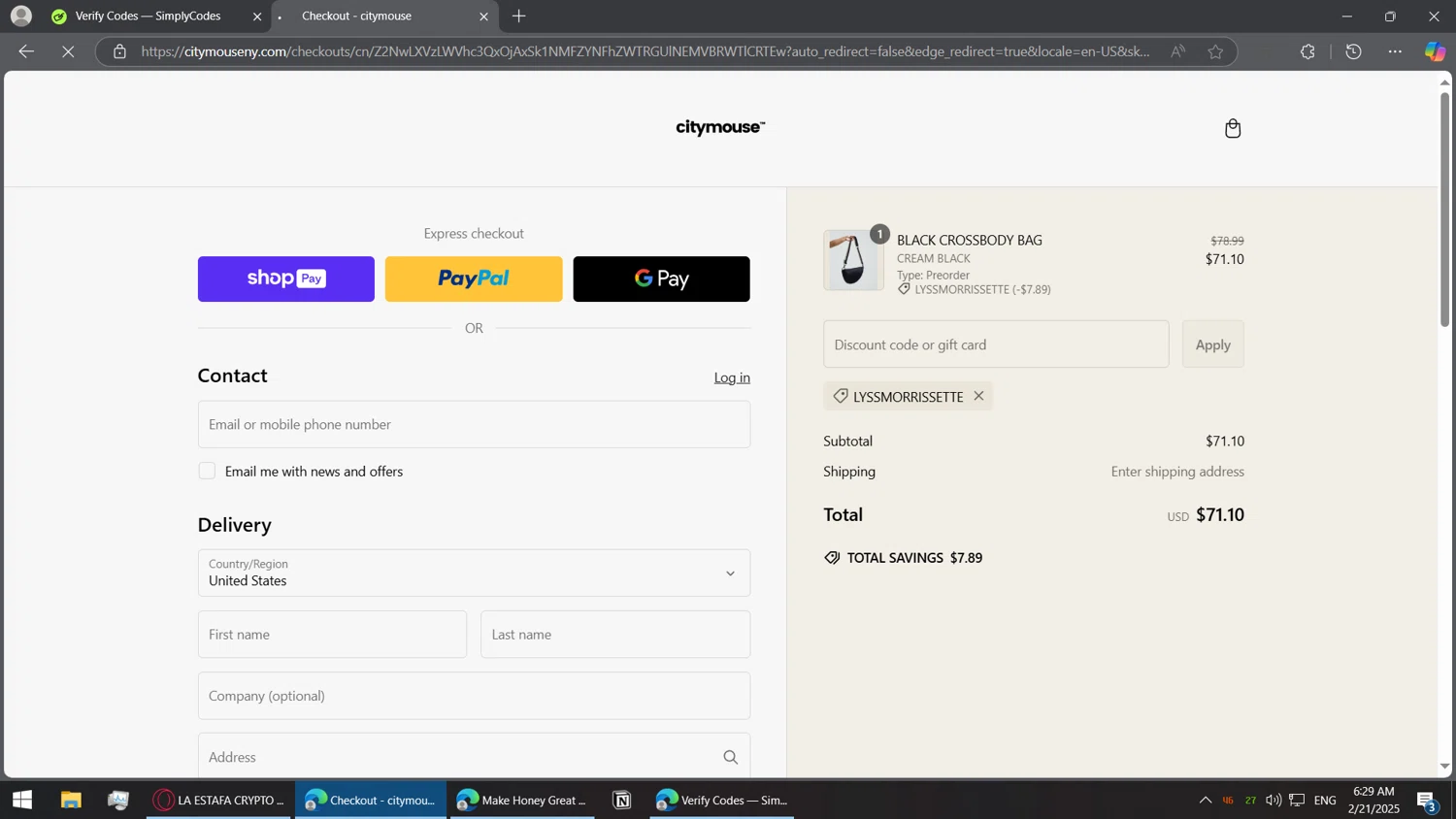Focus the Discount code or gift card field

click(996, 344)
